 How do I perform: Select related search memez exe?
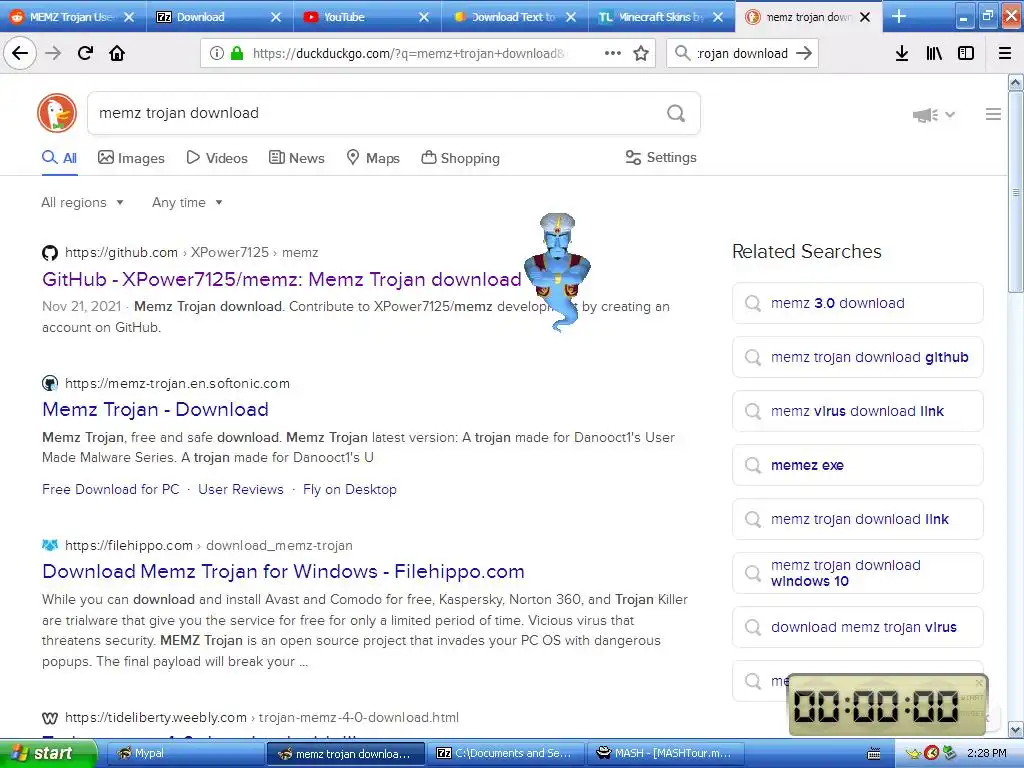point(857,465)
